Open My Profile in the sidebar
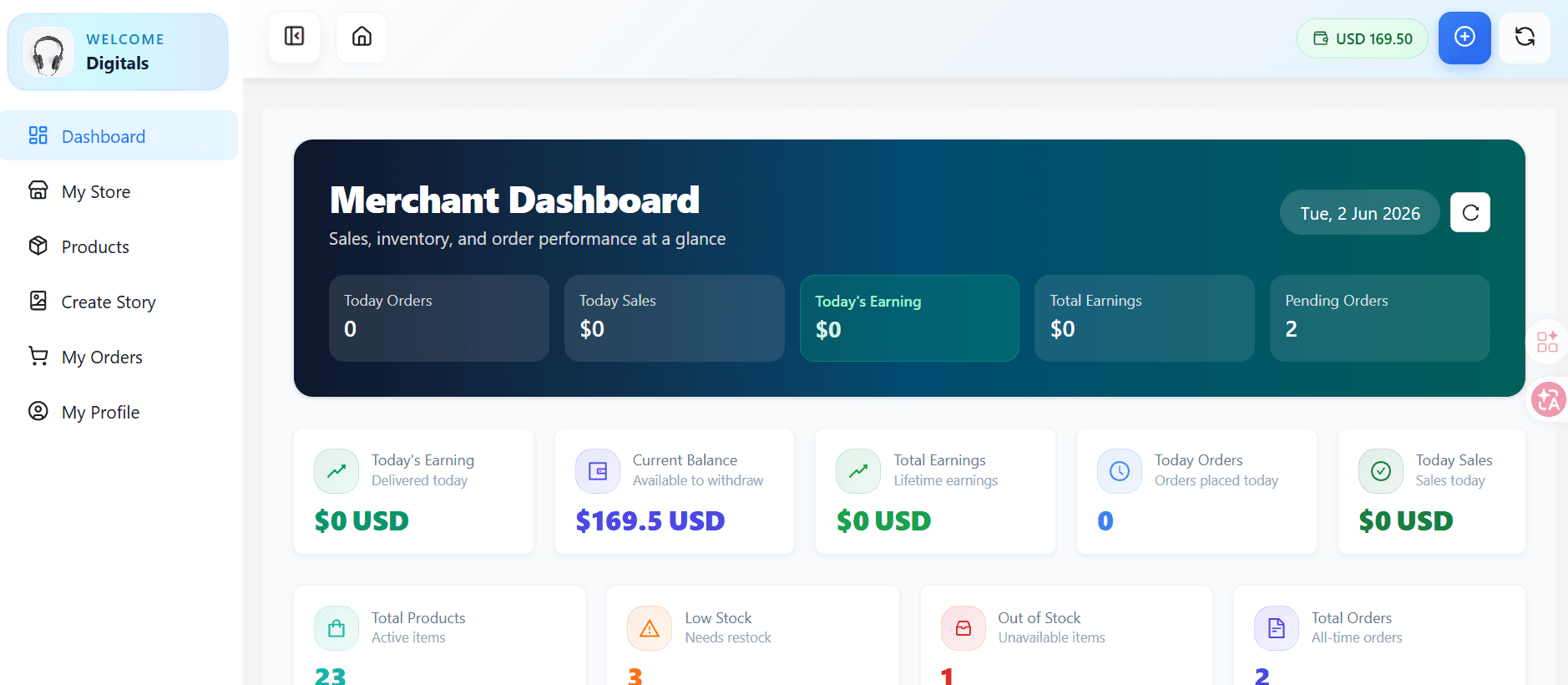1568x685 pixels. [x=119, y=412]
